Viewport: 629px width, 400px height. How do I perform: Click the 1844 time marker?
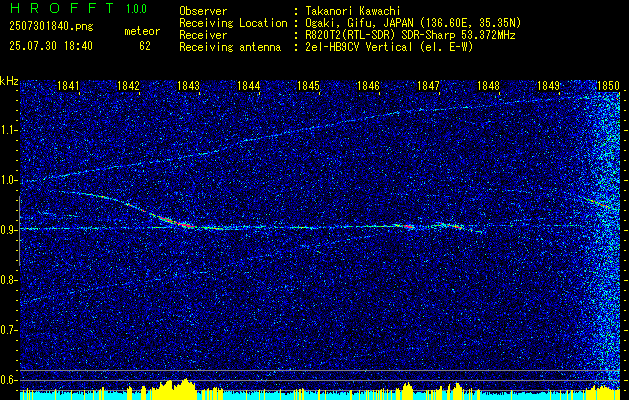[249, 85]
